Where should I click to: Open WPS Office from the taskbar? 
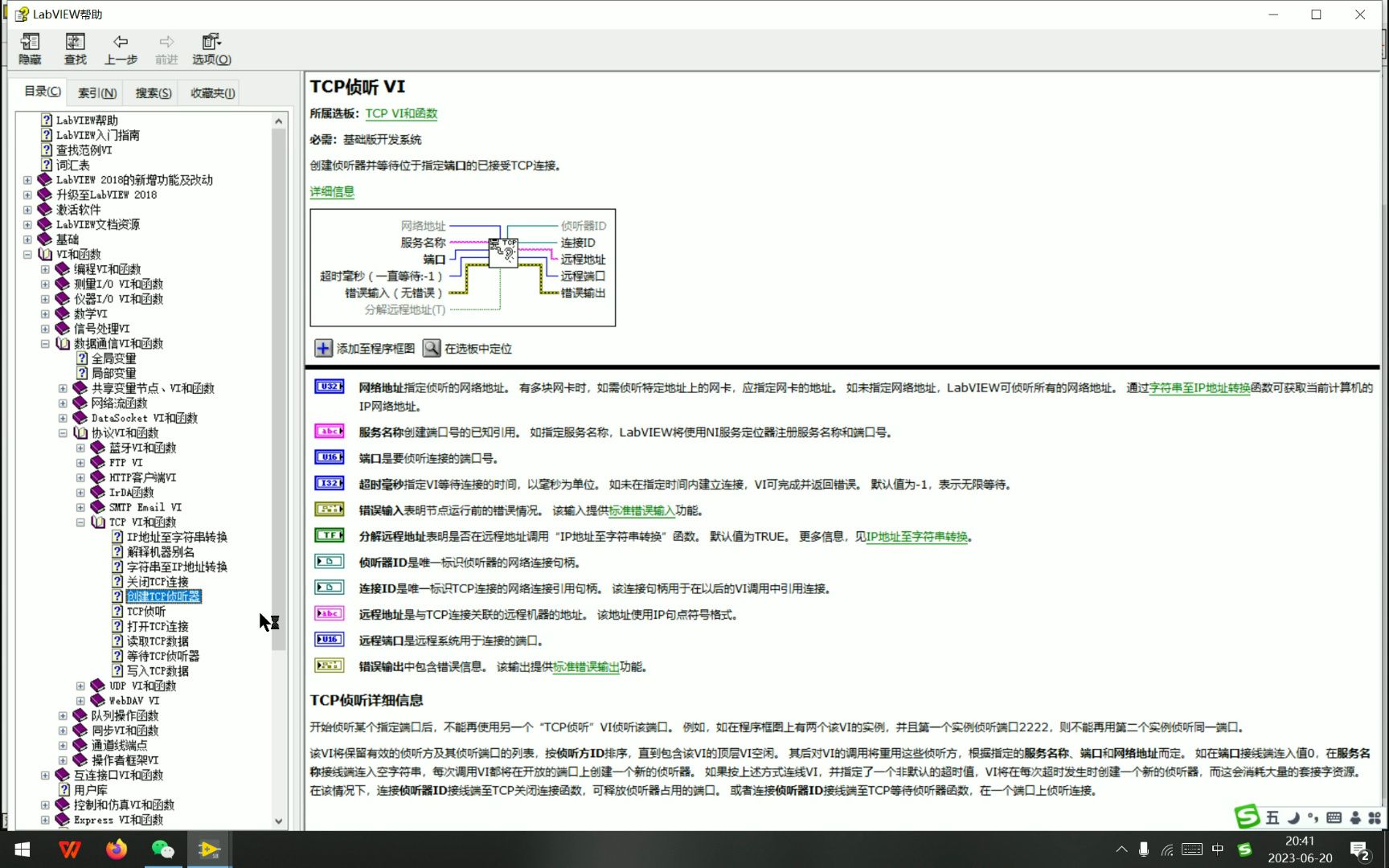point(70,850)
